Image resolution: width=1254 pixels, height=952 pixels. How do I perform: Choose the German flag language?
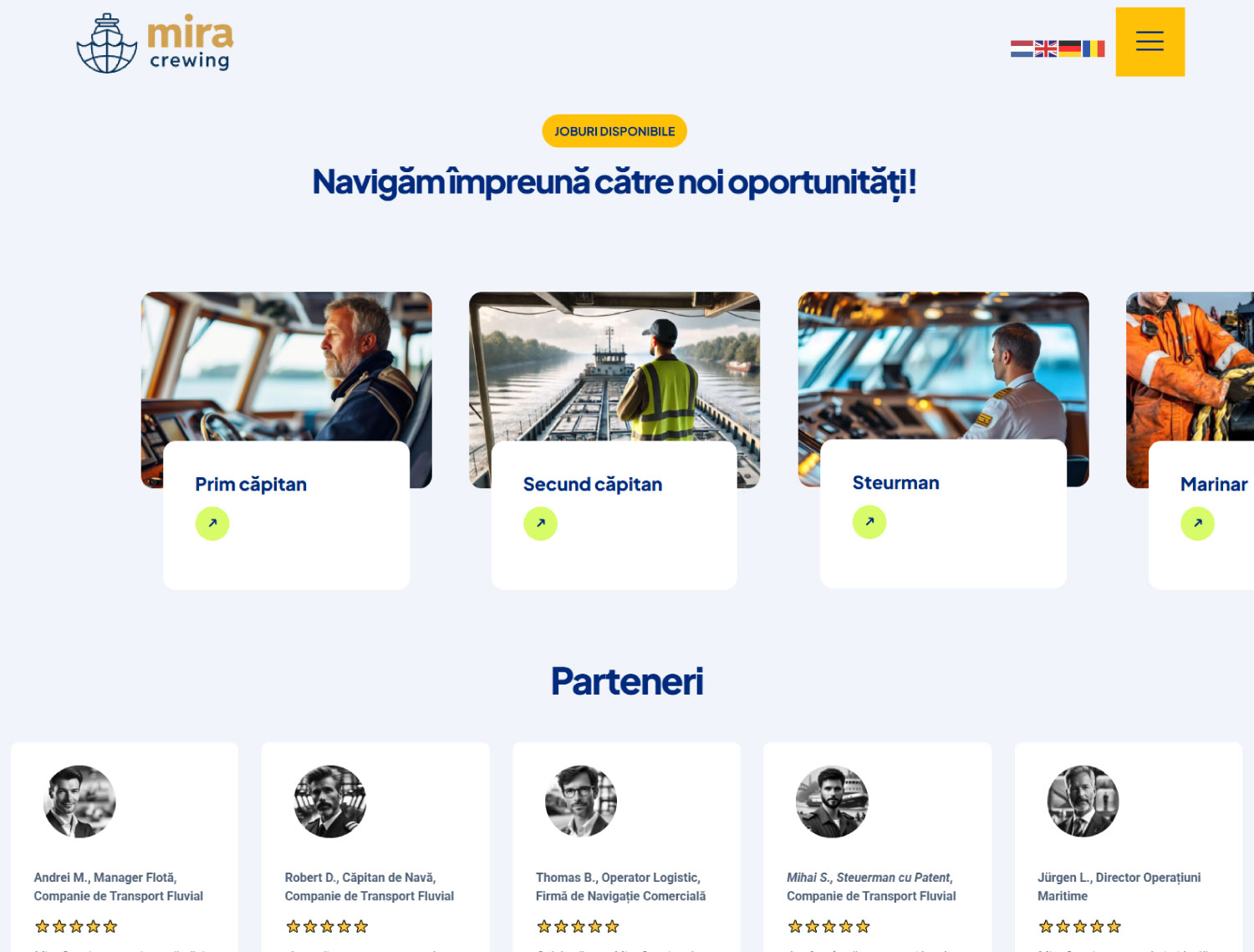click(1069, 49)
